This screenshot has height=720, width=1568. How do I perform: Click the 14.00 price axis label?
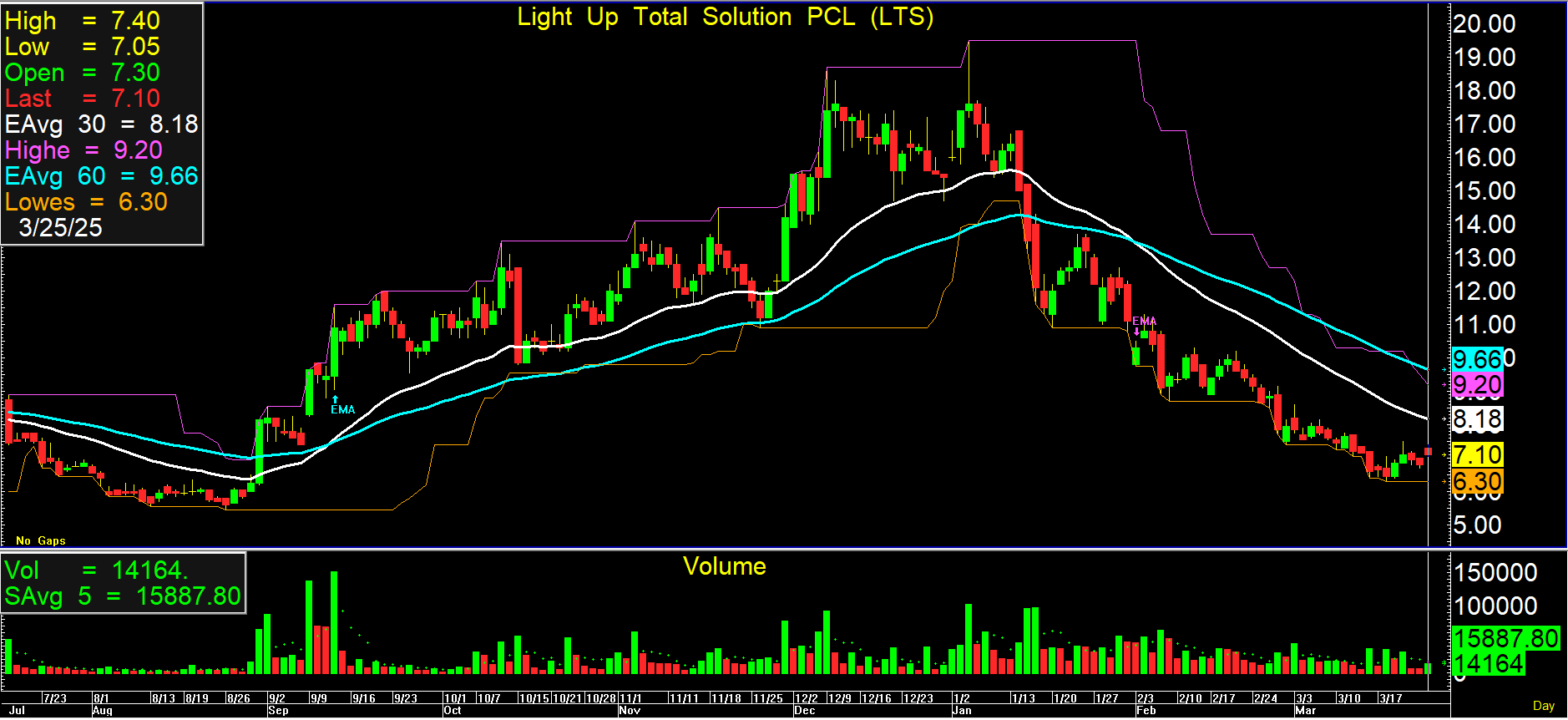[x=1485, y=225]
